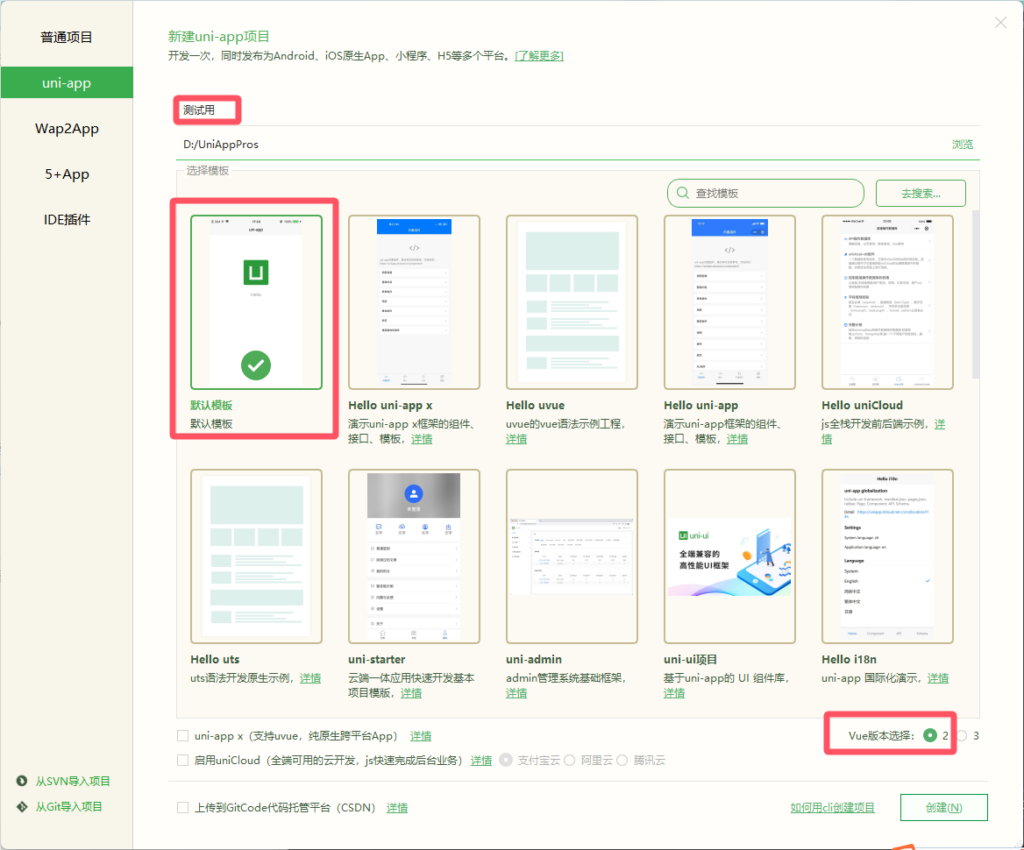Open 详情 link for uni-starter
This screenshot has width=1024, height=850.
[x=411, y=693]
